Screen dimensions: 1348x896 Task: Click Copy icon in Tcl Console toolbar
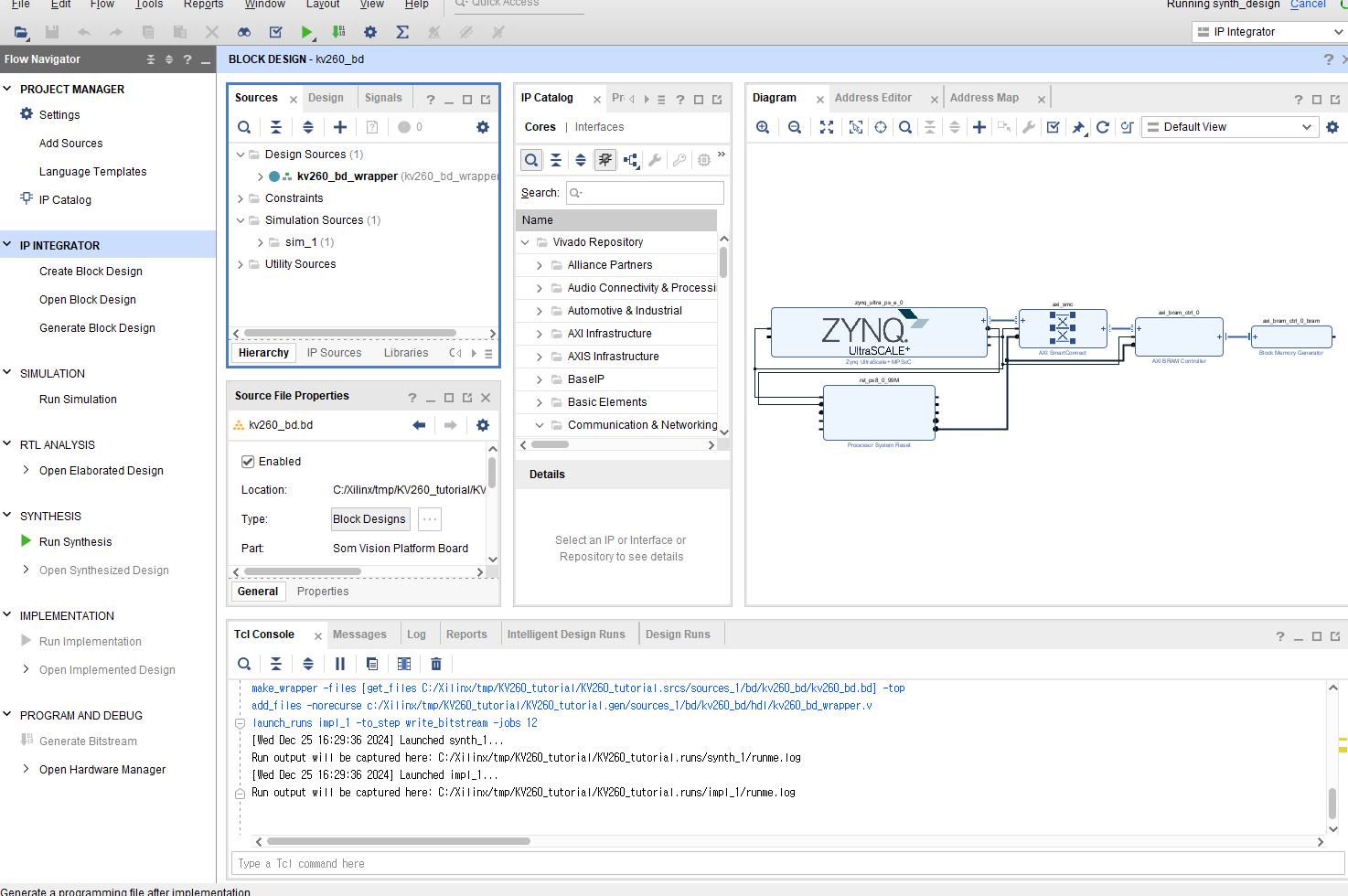click(372, 664)
